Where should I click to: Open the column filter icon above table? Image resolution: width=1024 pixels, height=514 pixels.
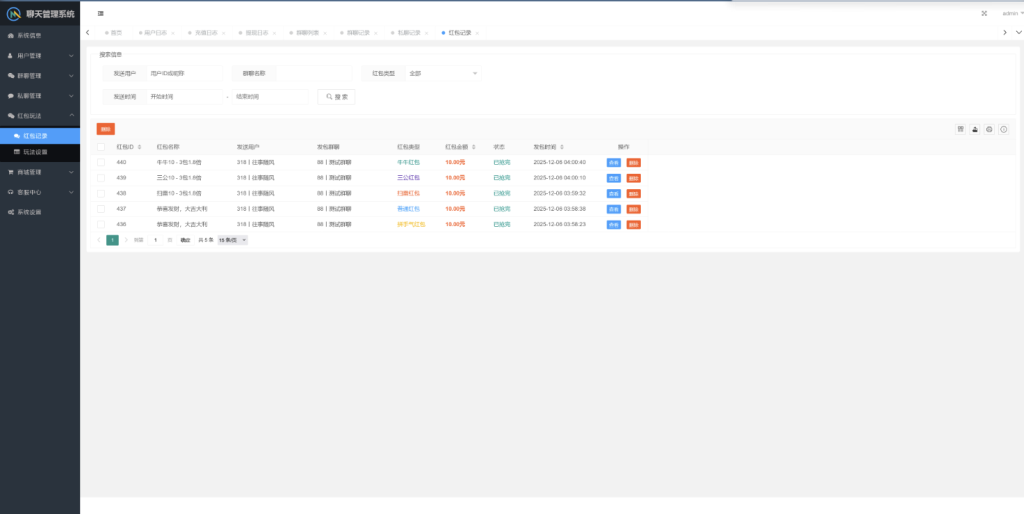[x=961, y=129]
